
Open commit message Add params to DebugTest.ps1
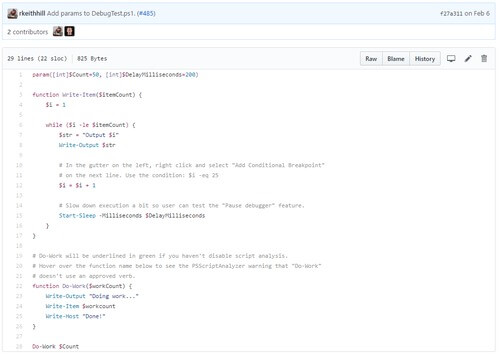click(91, 13)
